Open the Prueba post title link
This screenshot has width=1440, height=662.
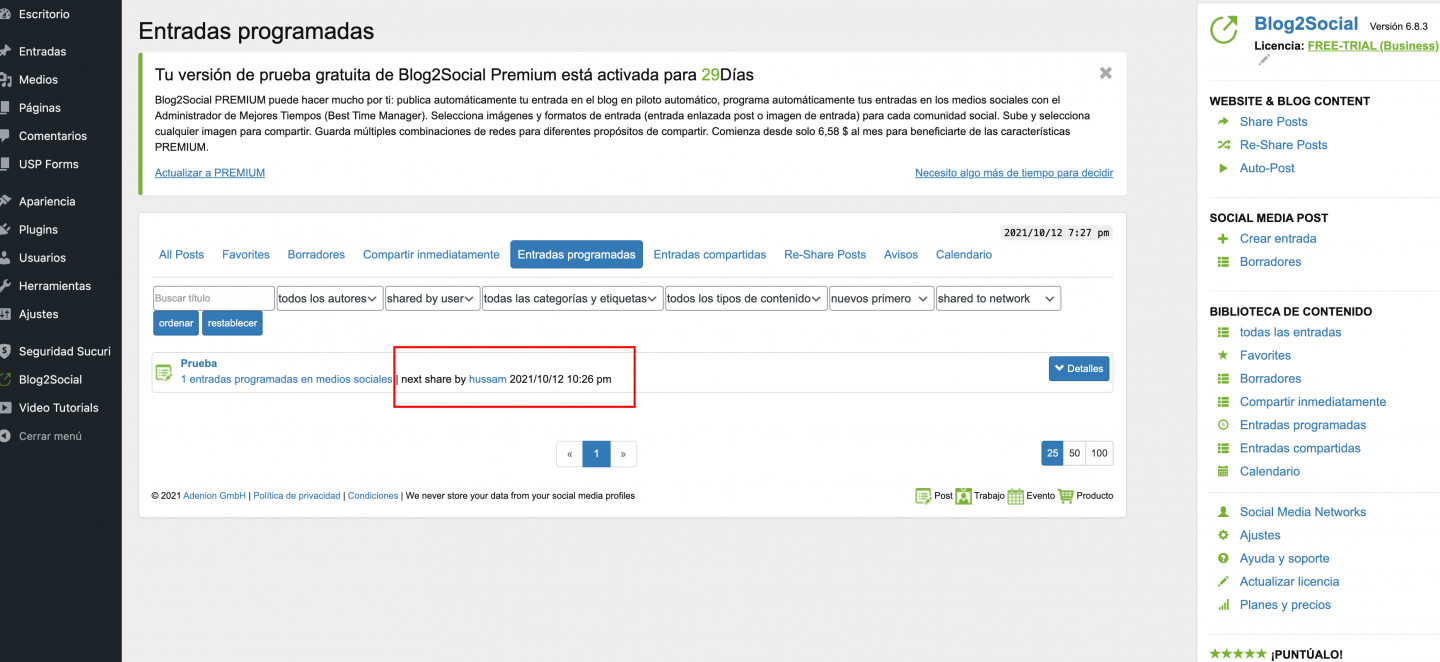click(199, 363)
